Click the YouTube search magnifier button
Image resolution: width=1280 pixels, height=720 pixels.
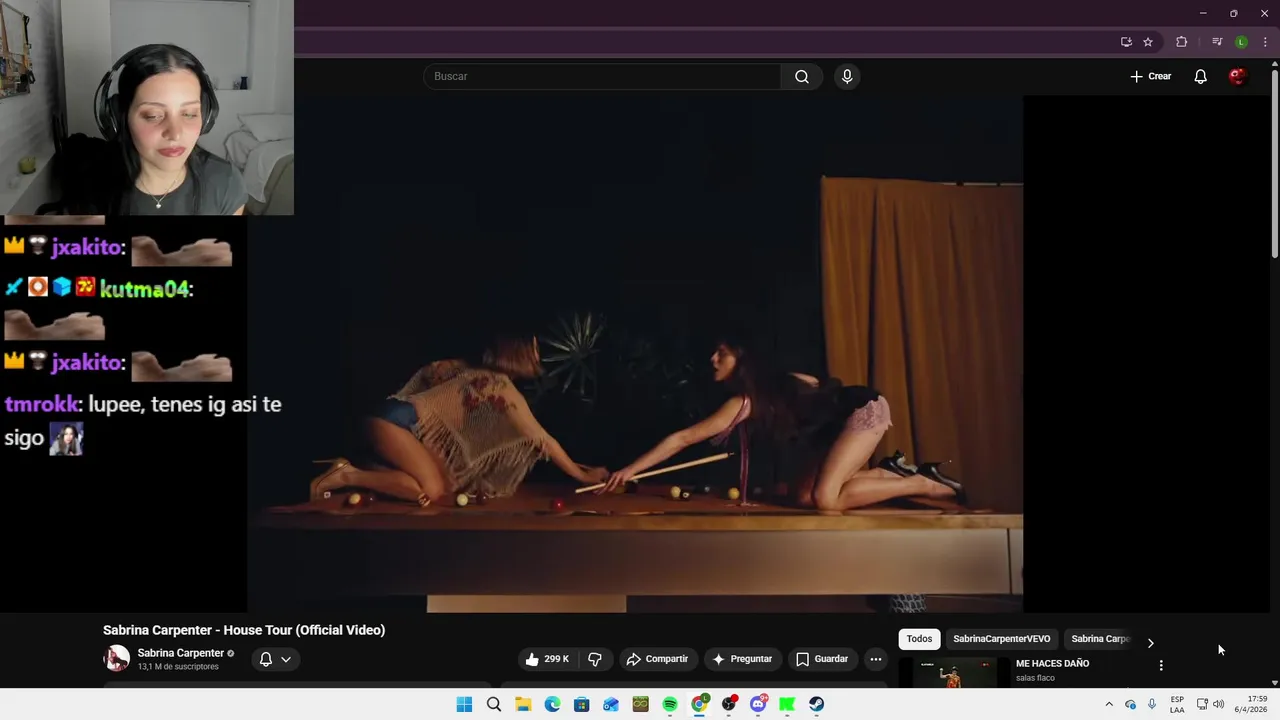point(801,77)
